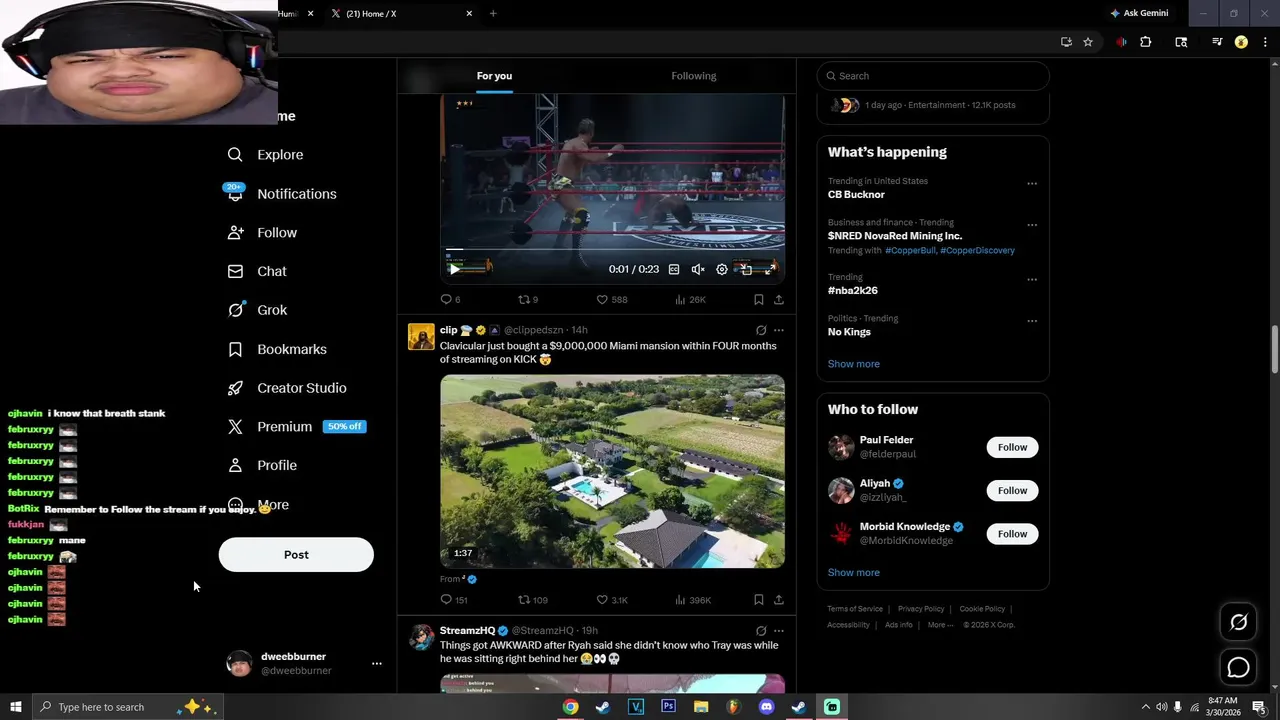1280x720 pixels.
Task: Play the wrestling video
Action: (x=455, y=269)
